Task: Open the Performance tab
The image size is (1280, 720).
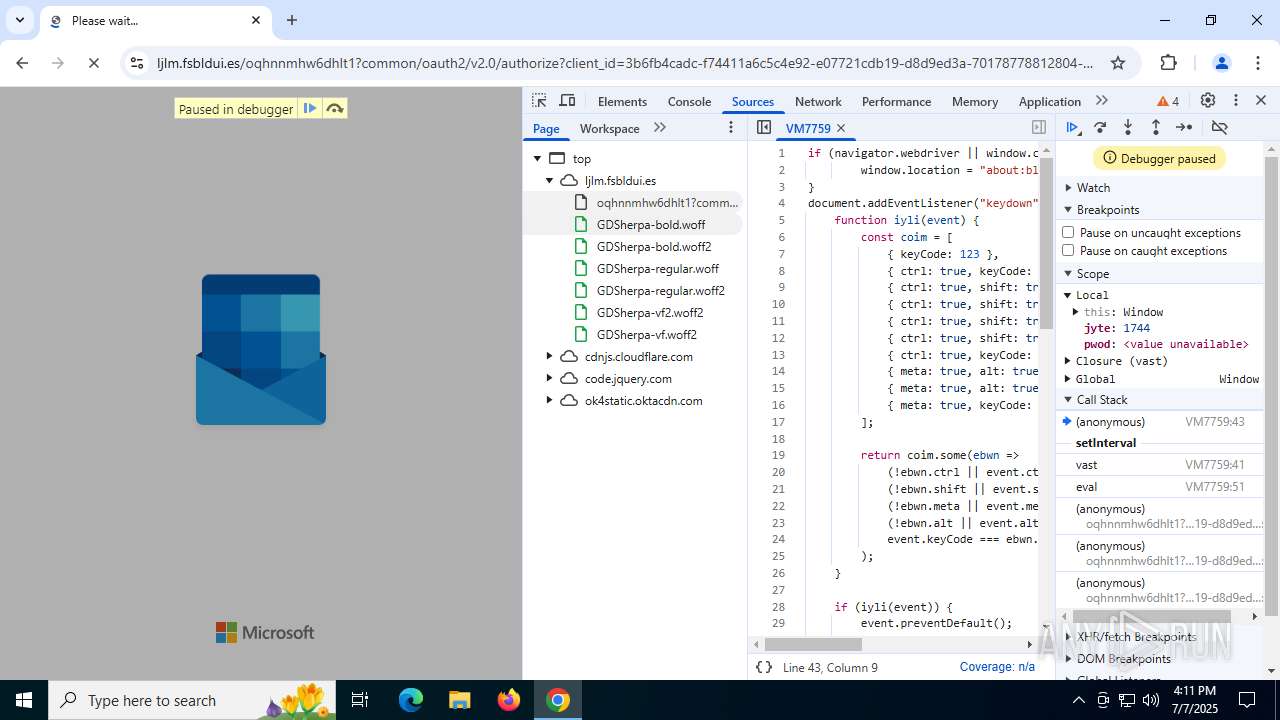Action: [896, 101]
